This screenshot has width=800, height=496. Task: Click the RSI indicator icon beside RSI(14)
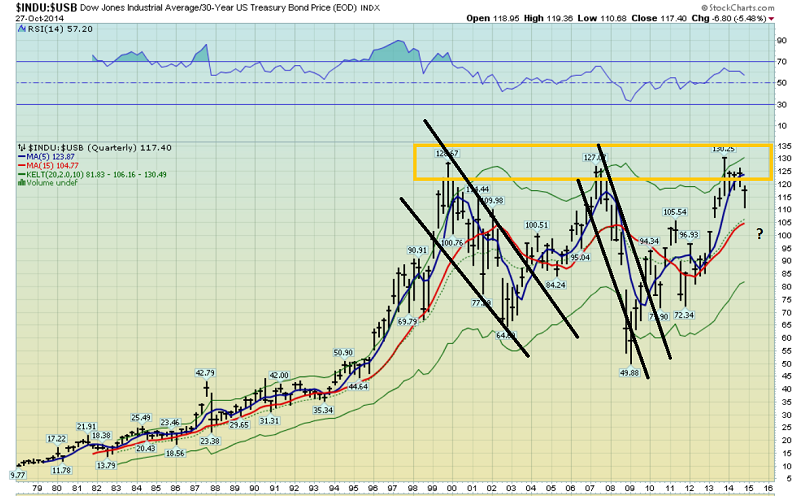coord(22,29)
